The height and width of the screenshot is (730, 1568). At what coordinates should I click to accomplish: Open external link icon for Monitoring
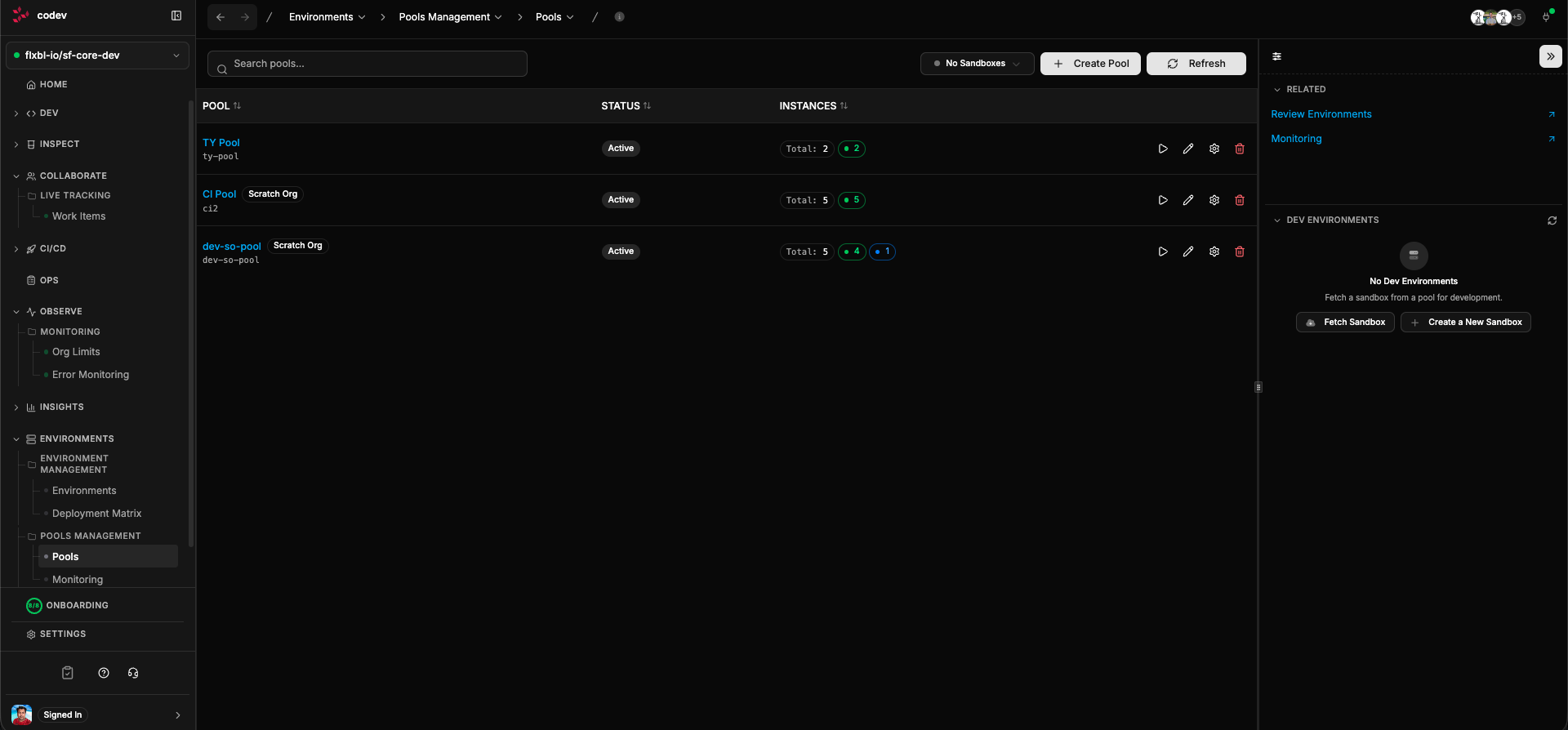click(1552, 139)
